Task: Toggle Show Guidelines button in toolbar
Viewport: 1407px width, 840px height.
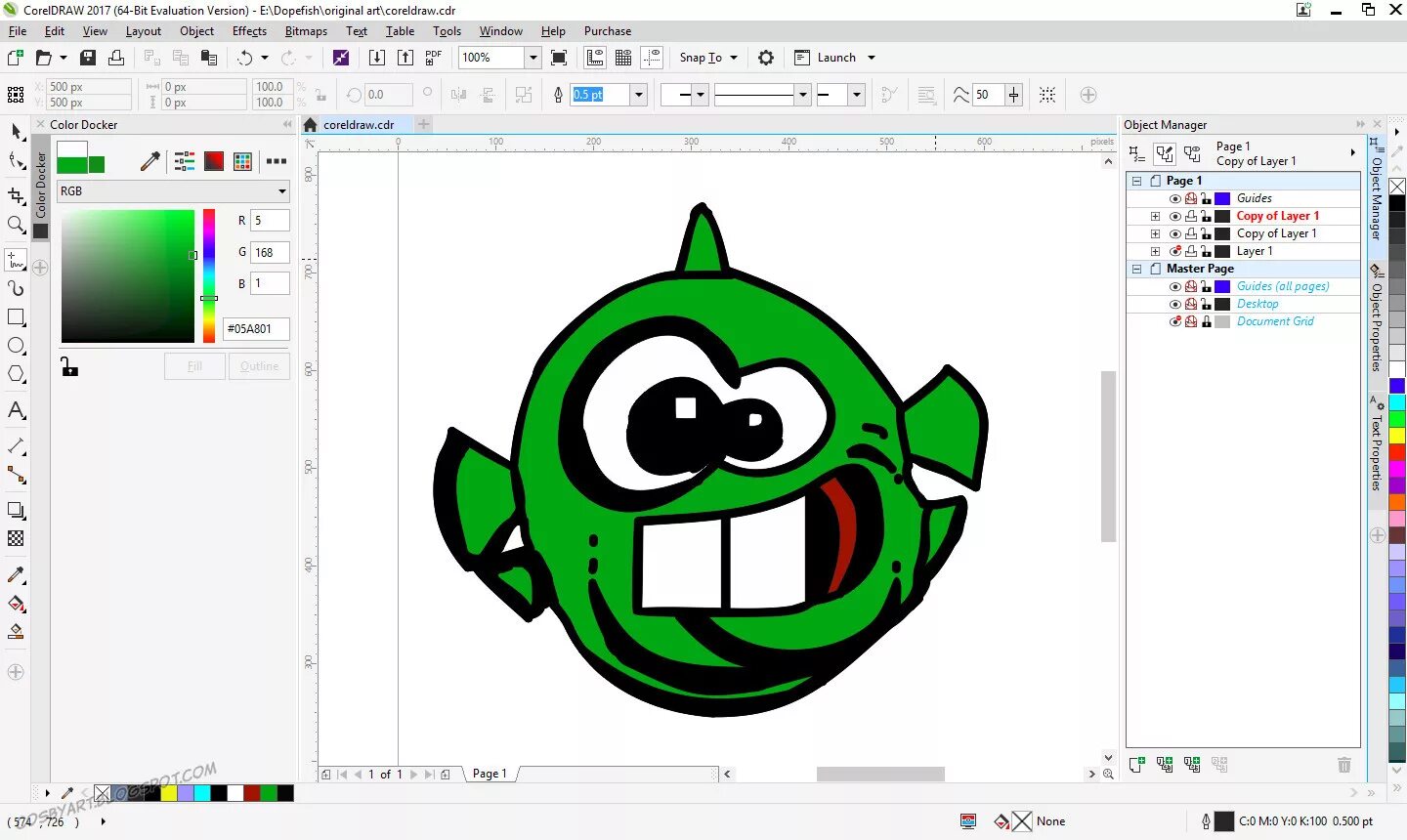Action: pos(652,58)
